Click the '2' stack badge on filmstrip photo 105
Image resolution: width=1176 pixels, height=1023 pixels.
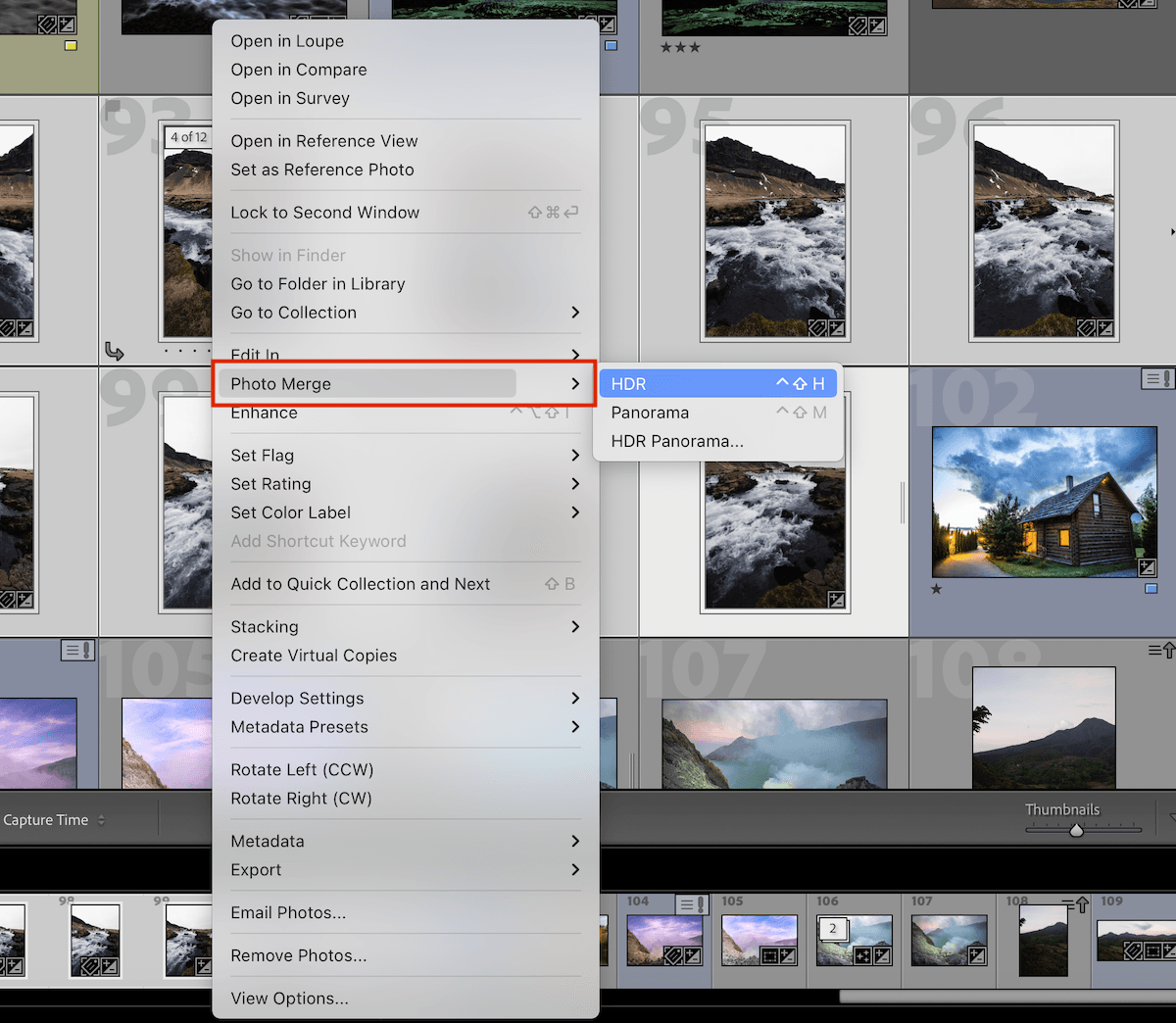coord(833,927)
